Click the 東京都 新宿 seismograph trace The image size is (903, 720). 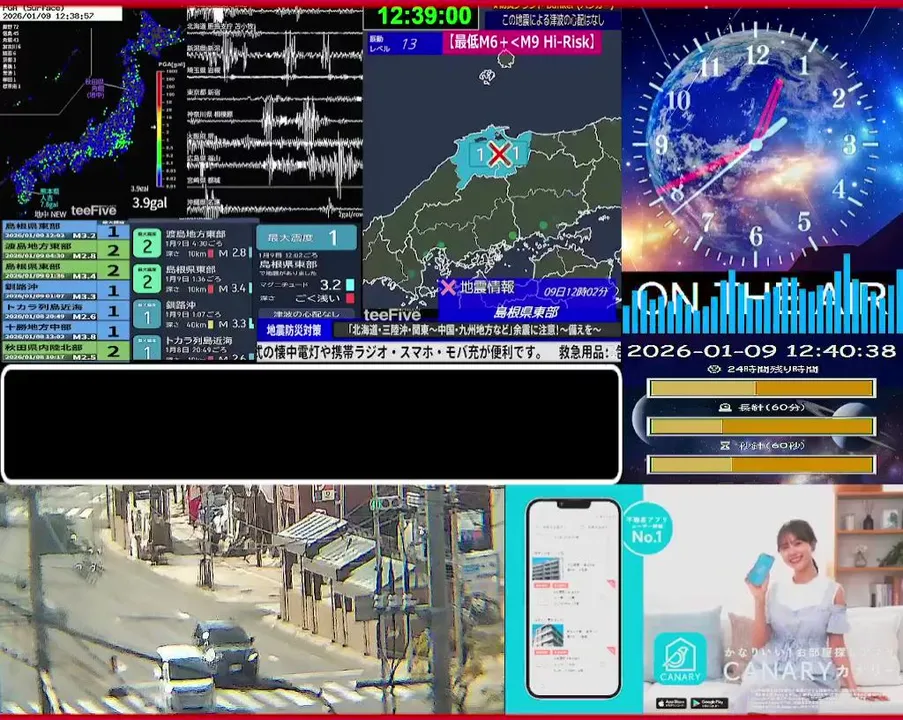pyautogui.click(x=275, y=97)
